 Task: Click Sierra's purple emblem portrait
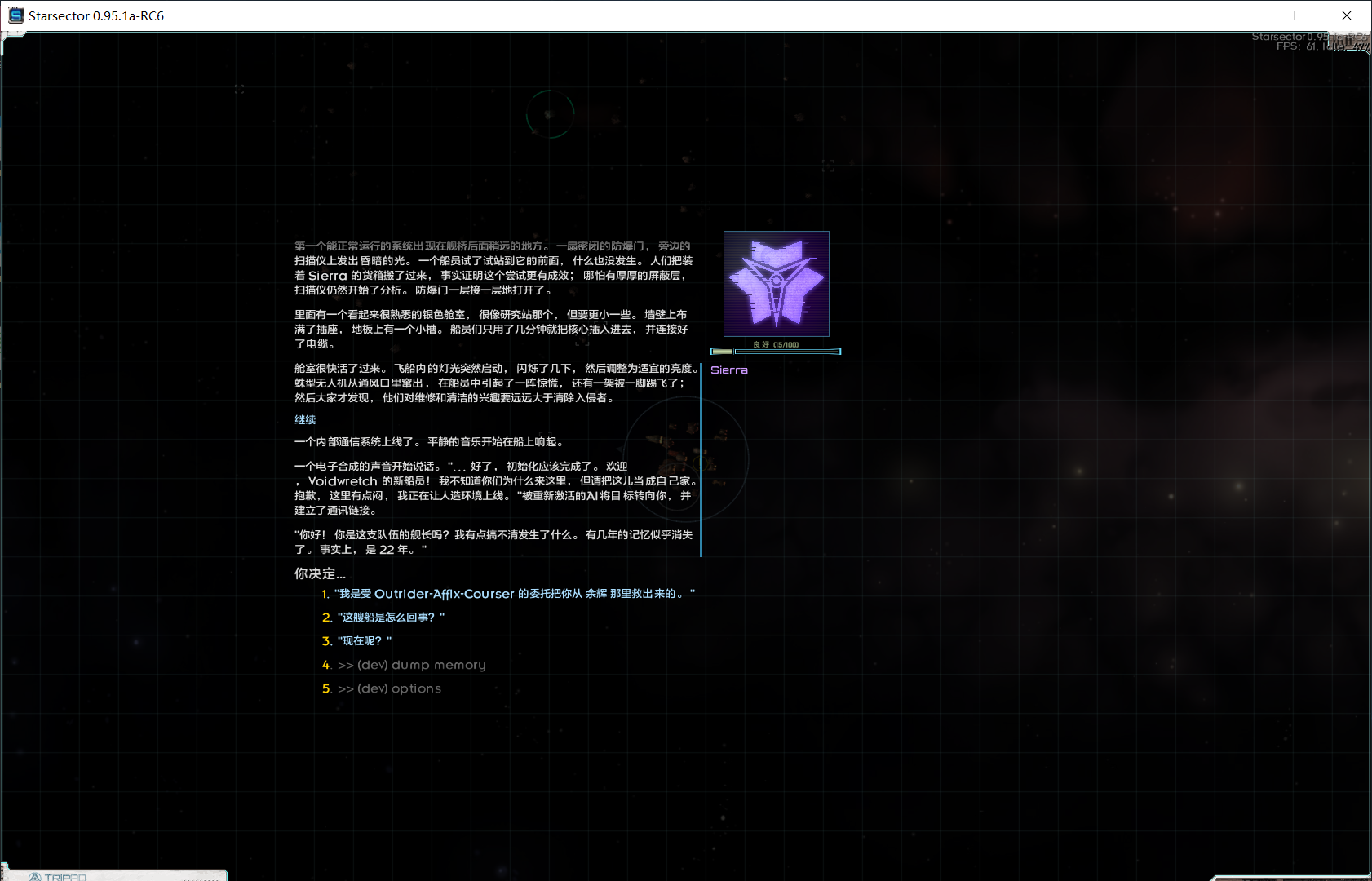(x=776, y=283)
